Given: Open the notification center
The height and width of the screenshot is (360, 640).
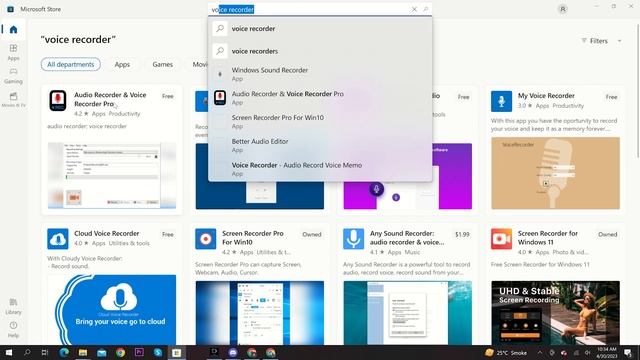Looking at the screenshot, I should tap(628, 353).
